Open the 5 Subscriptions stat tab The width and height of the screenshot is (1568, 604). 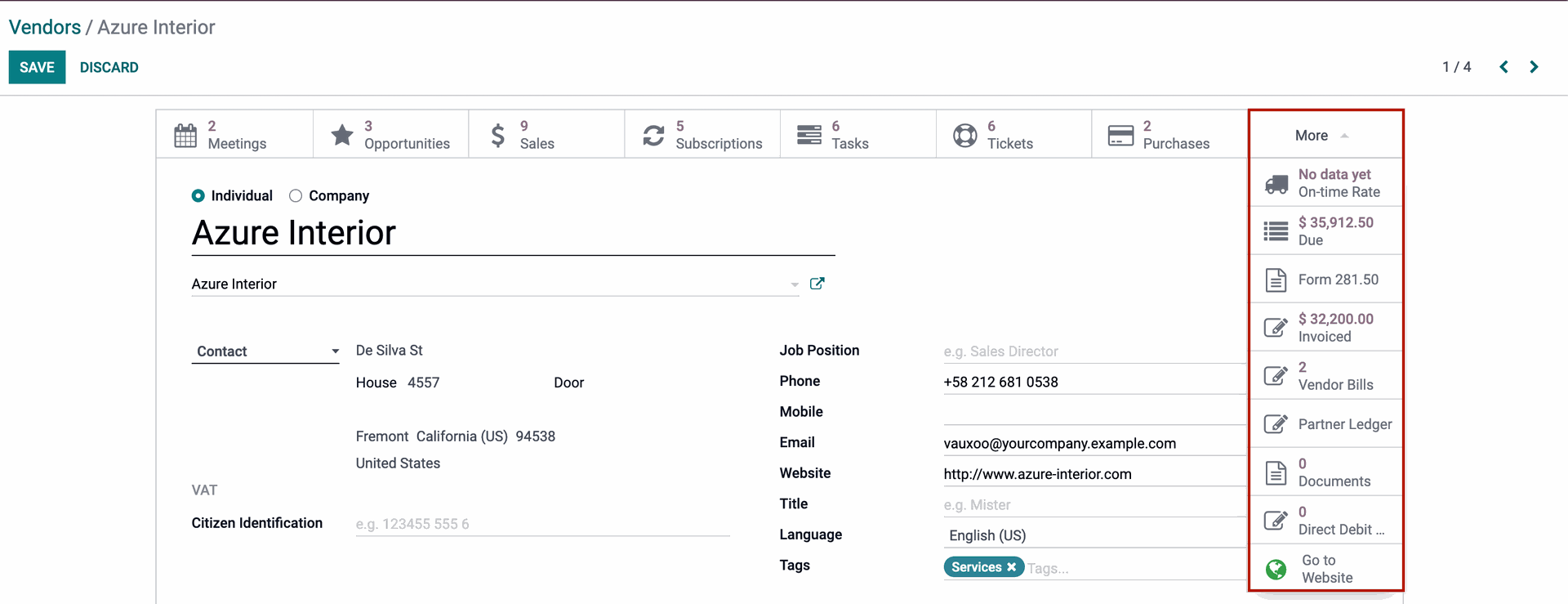[703, 135]
